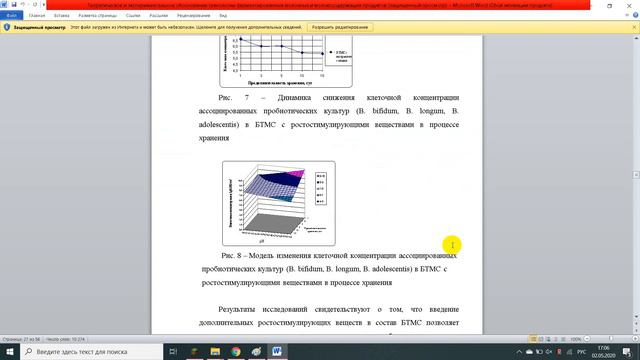This screenshot has width=640, height=360.
Task: Open Google Chrome from the taskbar
Action: click(x=236, y=351)
